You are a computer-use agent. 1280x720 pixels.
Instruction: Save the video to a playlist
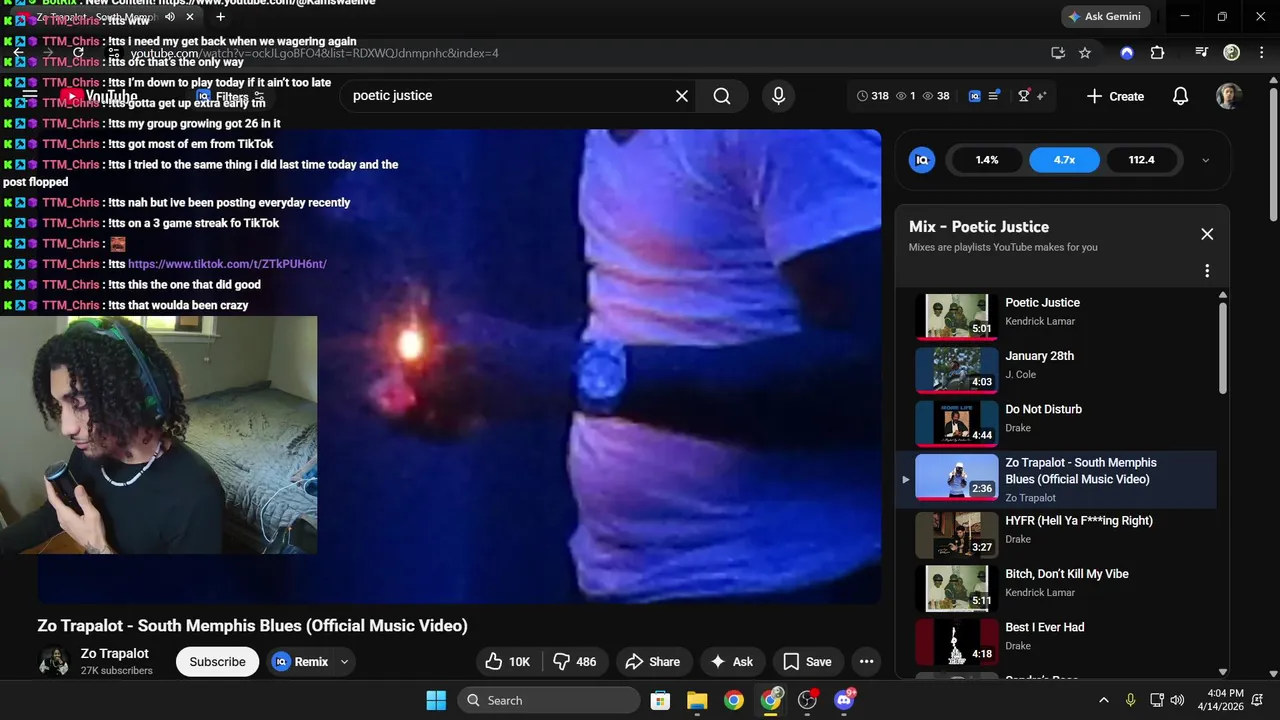[808, 661]
